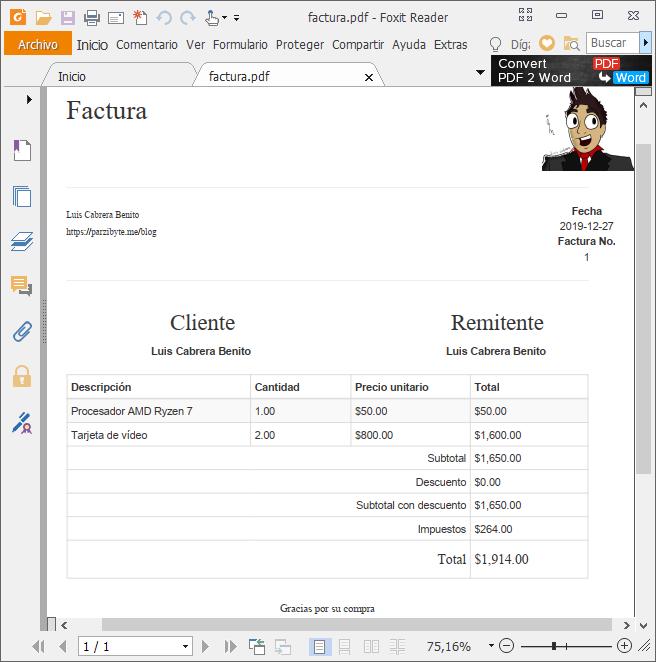This screenshot has width=656, height=662.
Task: Open the Extras ribbon tab
Action: (x=450, y=44)
